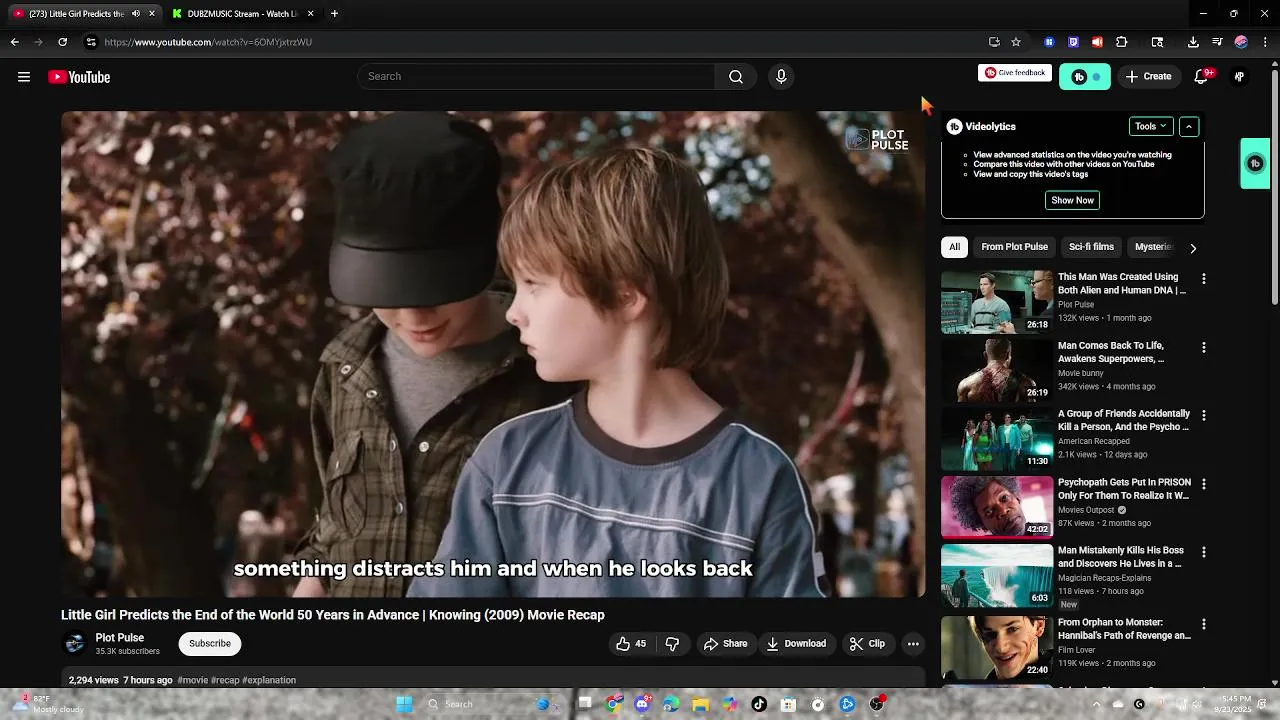Toggle the TubeBuddy teal switch button
The image size is (1280, 720).
1085,77
